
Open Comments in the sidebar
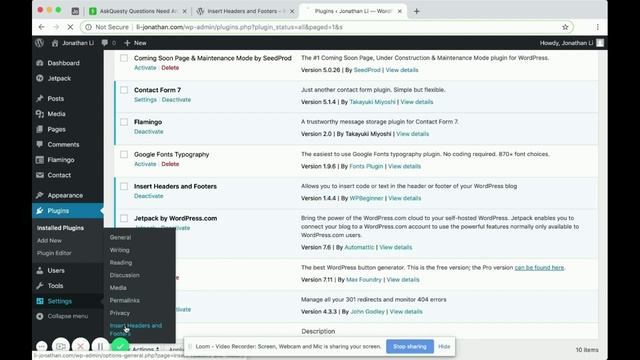pyautogui.click(x=63, y=144)
